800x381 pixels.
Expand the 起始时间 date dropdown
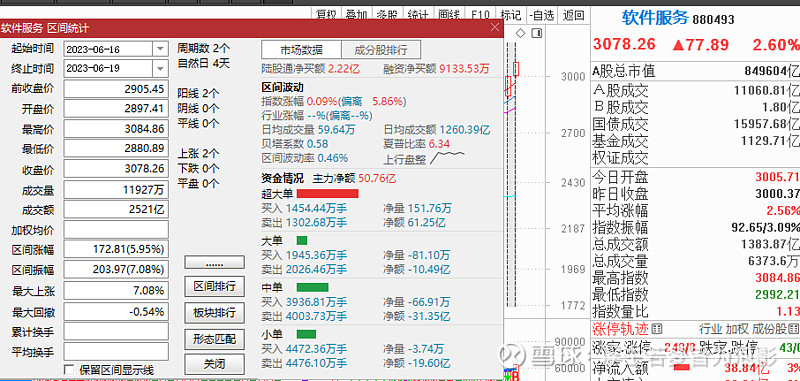(x=161, y=49)
